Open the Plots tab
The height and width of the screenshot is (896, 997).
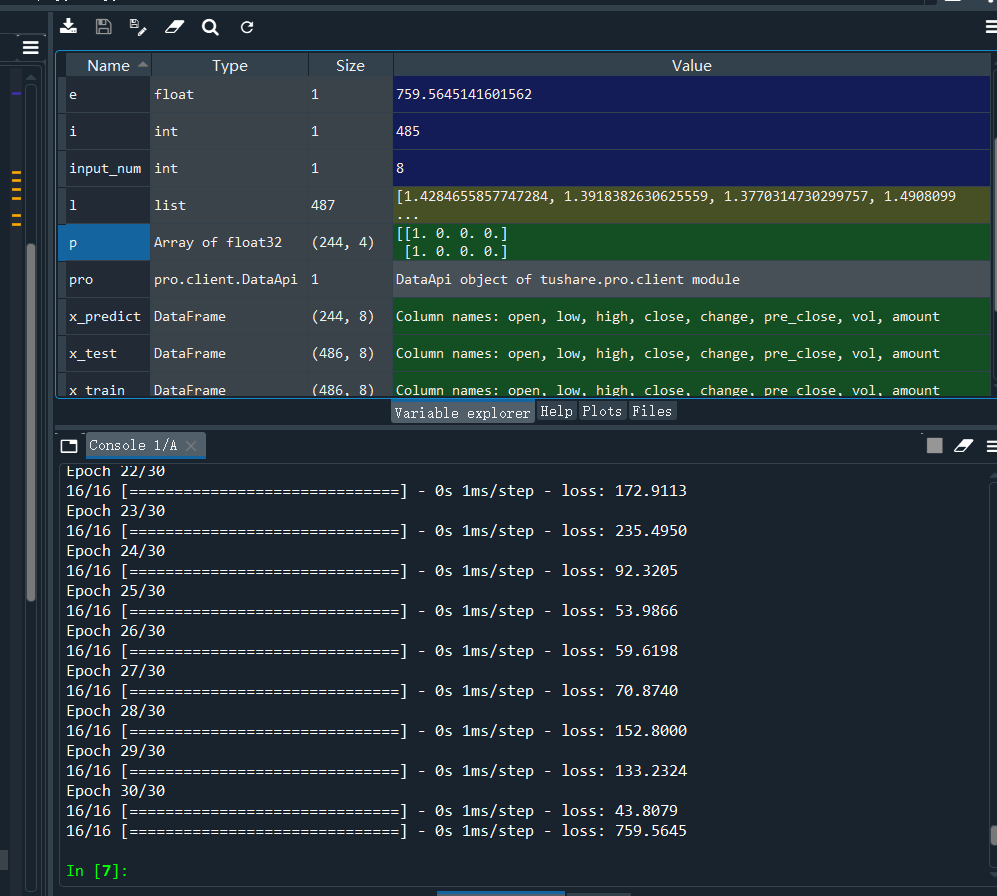(x=602, y=411)
